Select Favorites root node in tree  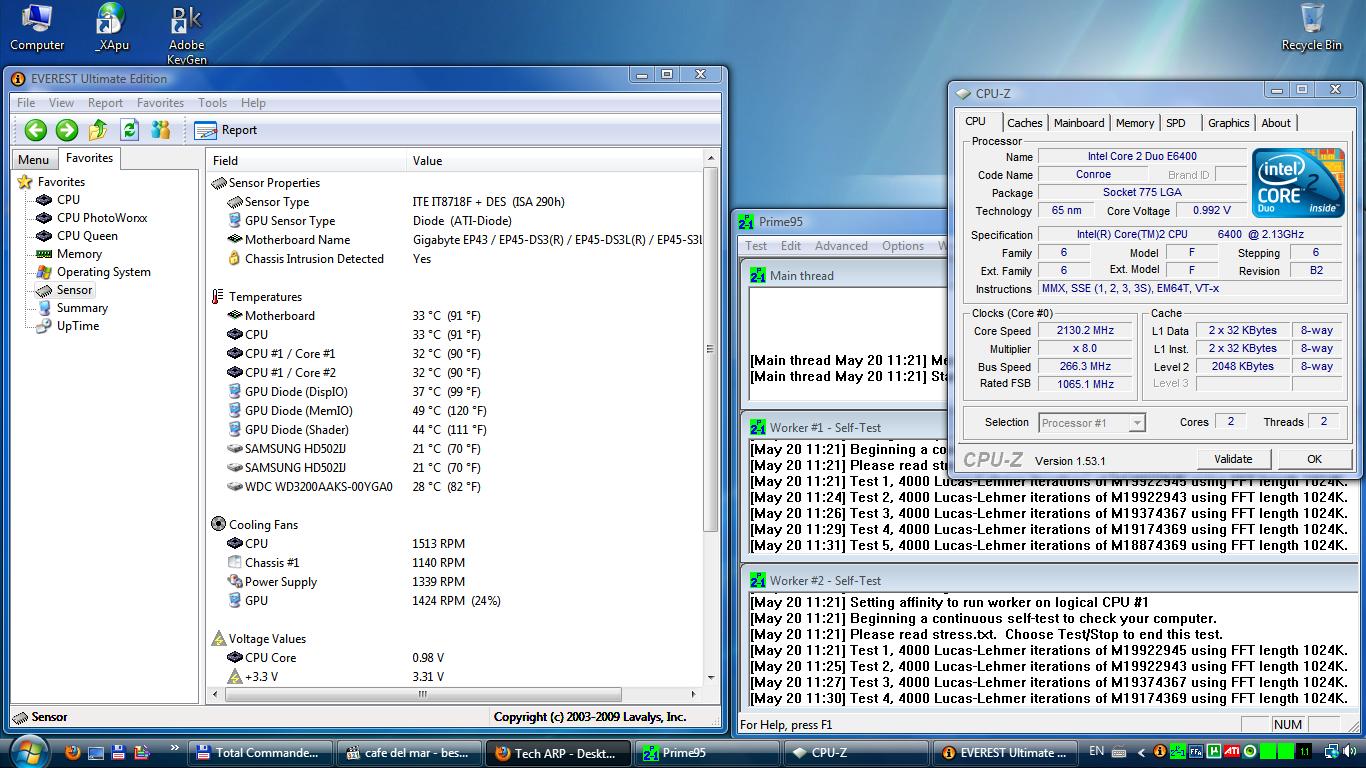coord(52,182)
